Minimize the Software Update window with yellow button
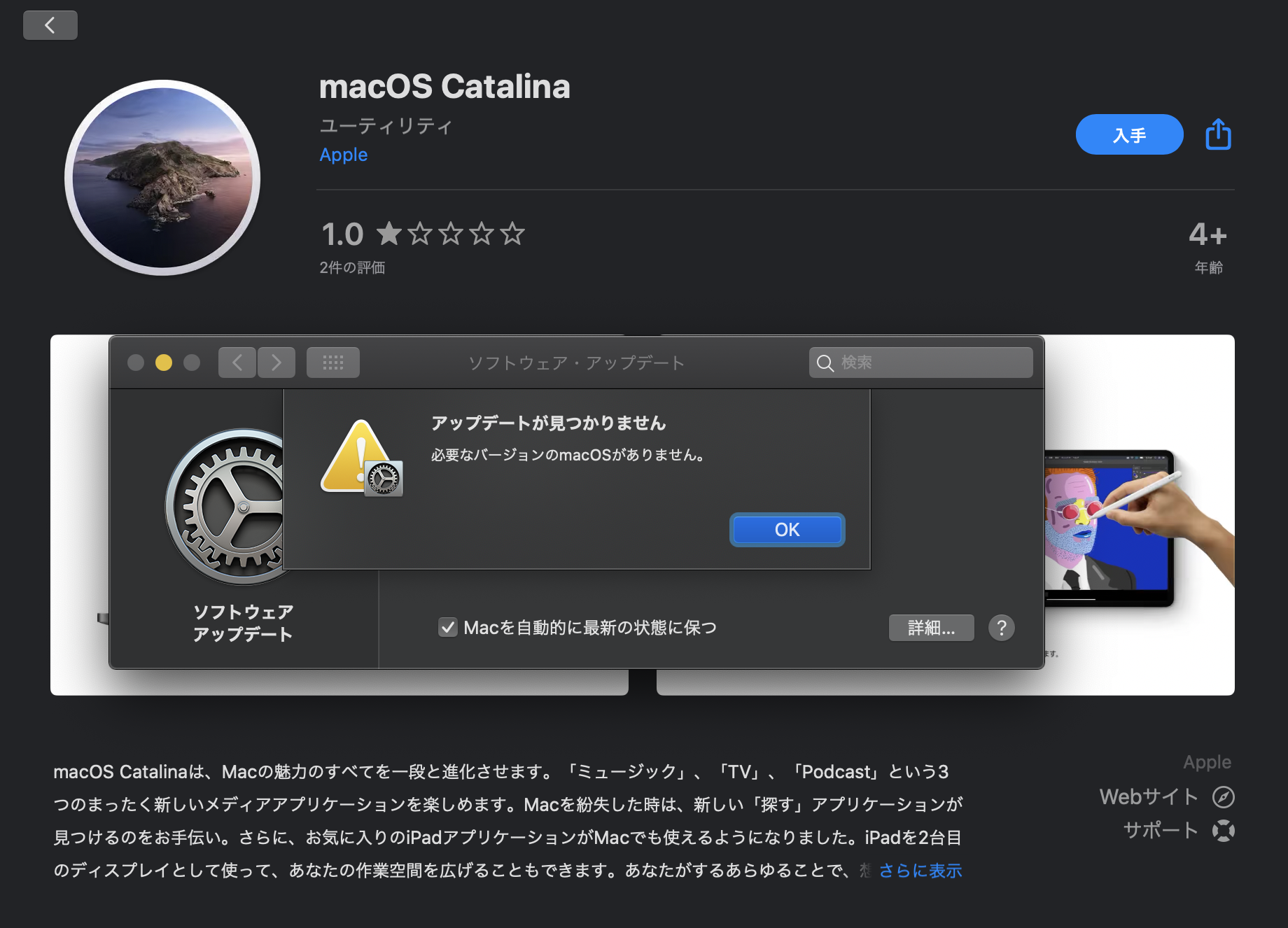Screen dimensions: 1288x928 tap(164, 363)
